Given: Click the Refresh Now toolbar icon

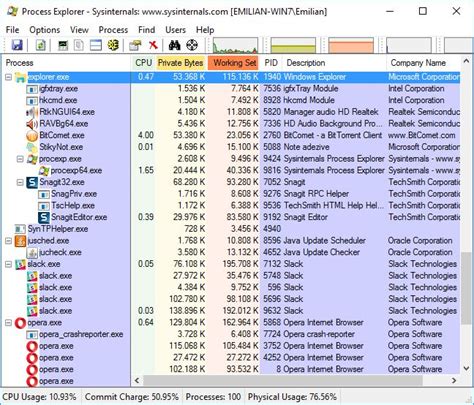Looking at the screenshot, I should tap(40, 45).
